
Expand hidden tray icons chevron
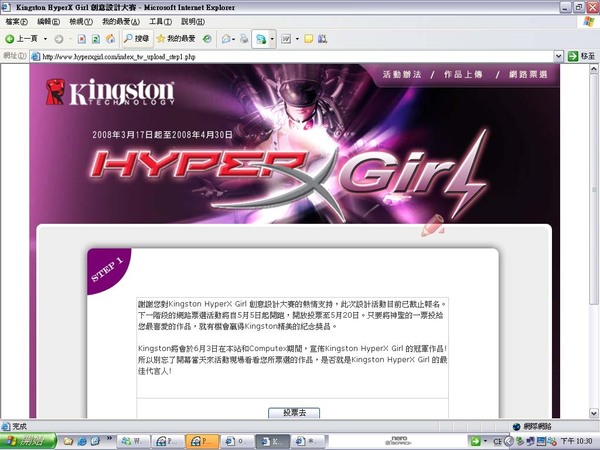pos(509,441)
